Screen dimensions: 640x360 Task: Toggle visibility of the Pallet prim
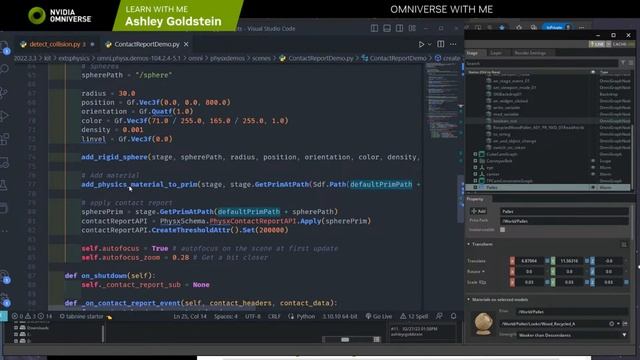pyautogui.click(x=593, y=187)
